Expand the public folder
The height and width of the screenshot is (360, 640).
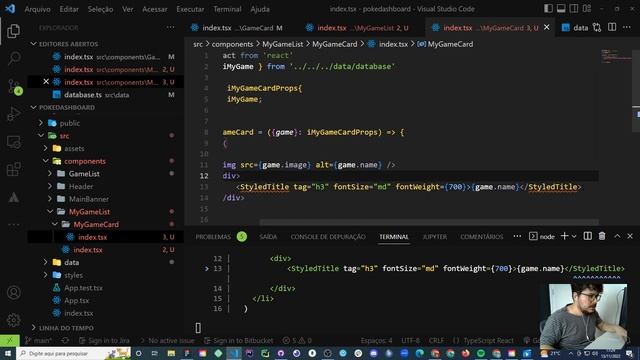click(70, 123)
